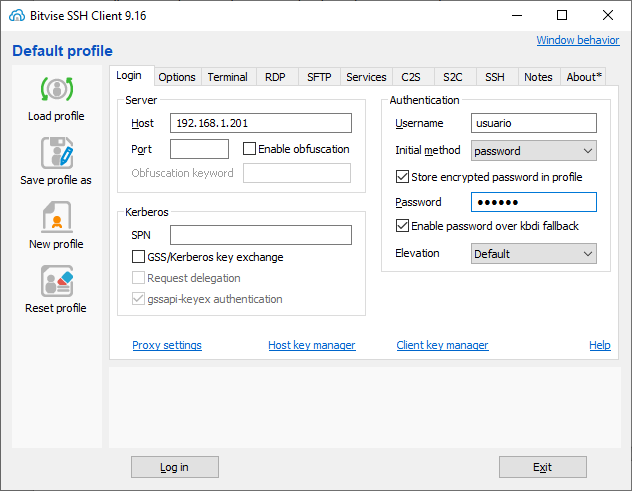Maximize the Bitvise SSH Client window
632x491 pixels.
(562, 15)
